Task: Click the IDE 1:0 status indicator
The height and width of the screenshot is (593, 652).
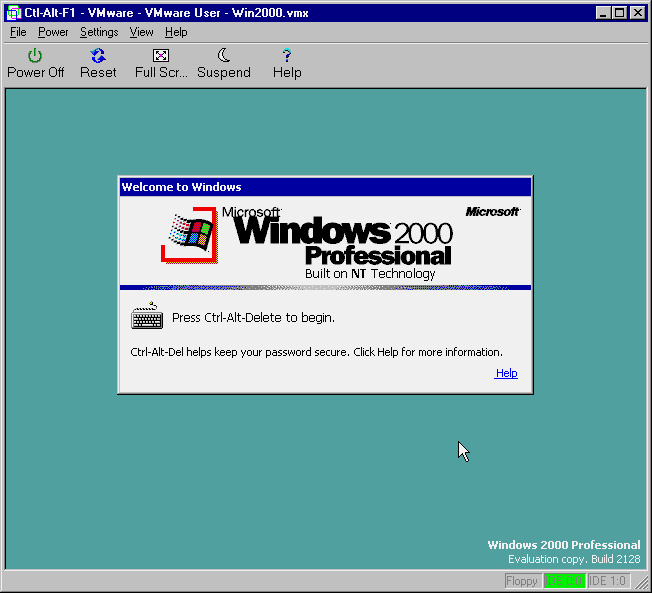Action: pos(608,581)
